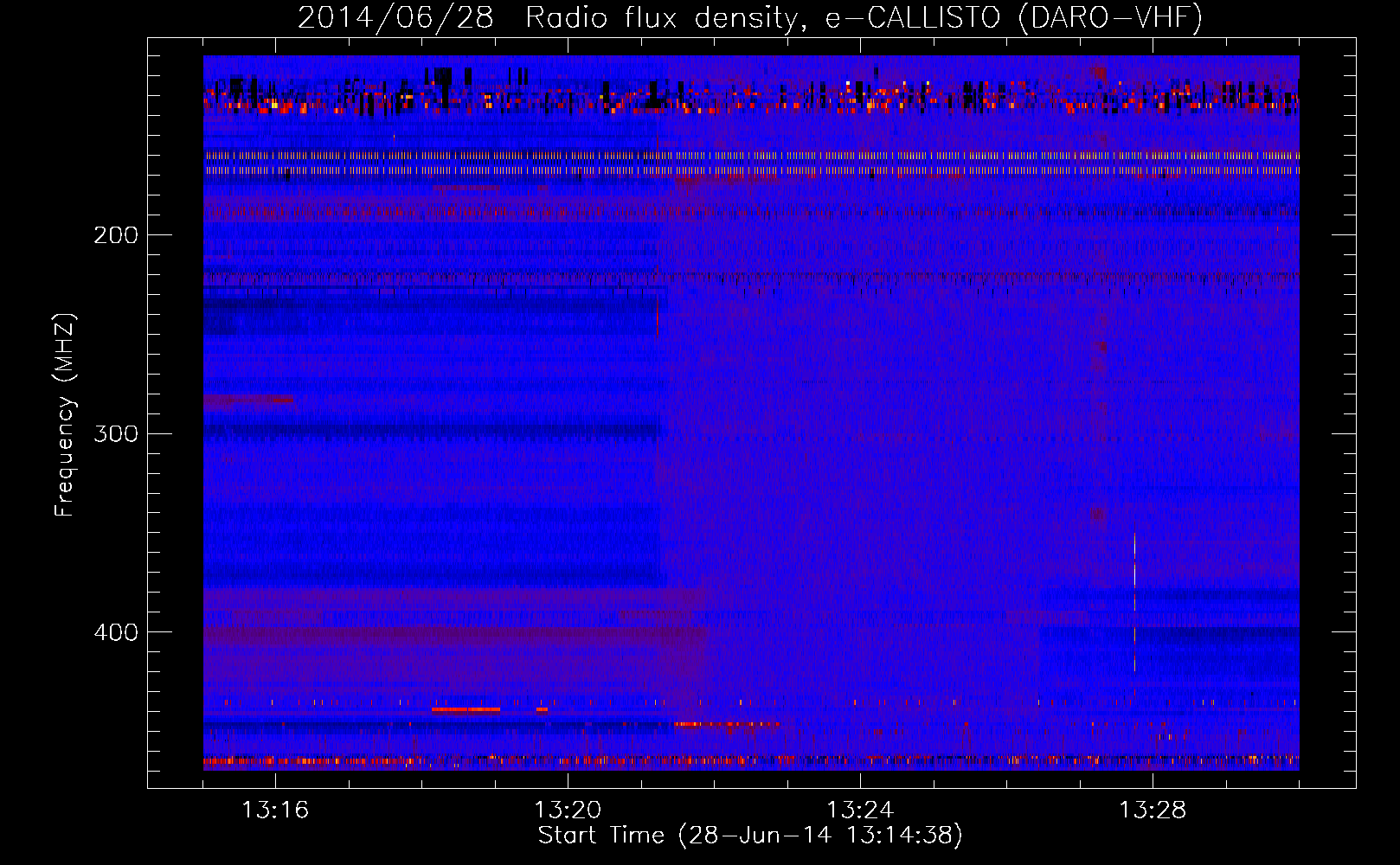Click the long red bar near 13:18
Viewport: 1400px width, 865px height.
coord(466,709)
